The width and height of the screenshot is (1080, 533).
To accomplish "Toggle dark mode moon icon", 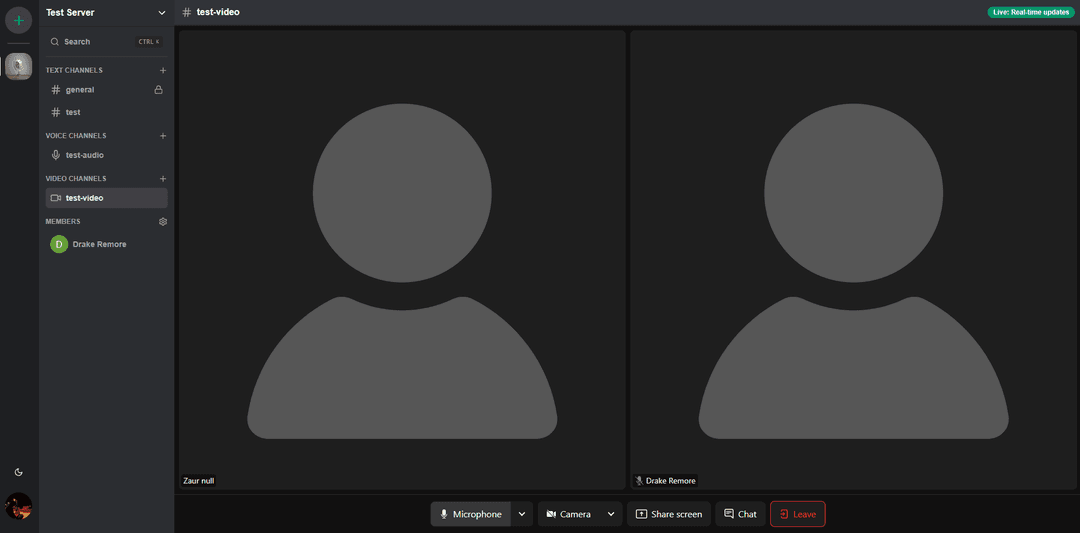I will (x=19, y=472).
